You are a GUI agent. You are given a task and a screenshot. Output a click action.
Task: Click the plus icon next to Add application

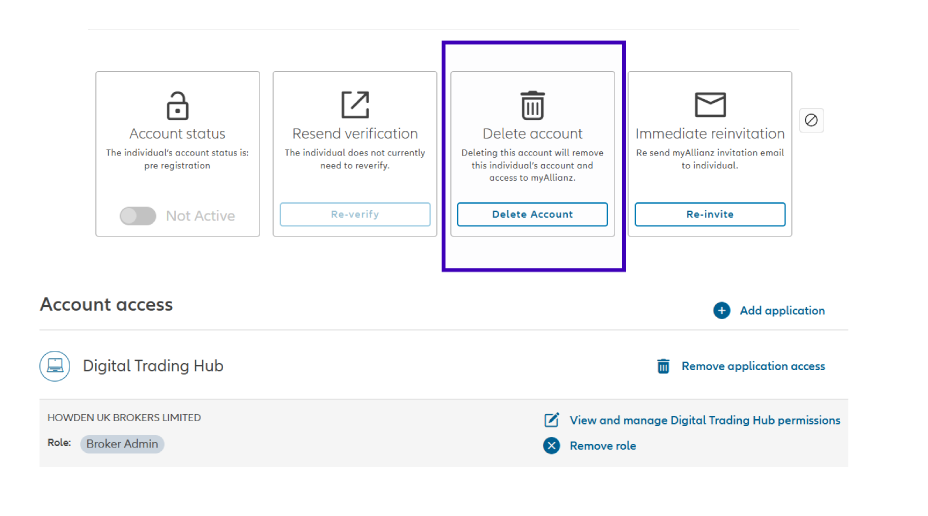point(721,311)
